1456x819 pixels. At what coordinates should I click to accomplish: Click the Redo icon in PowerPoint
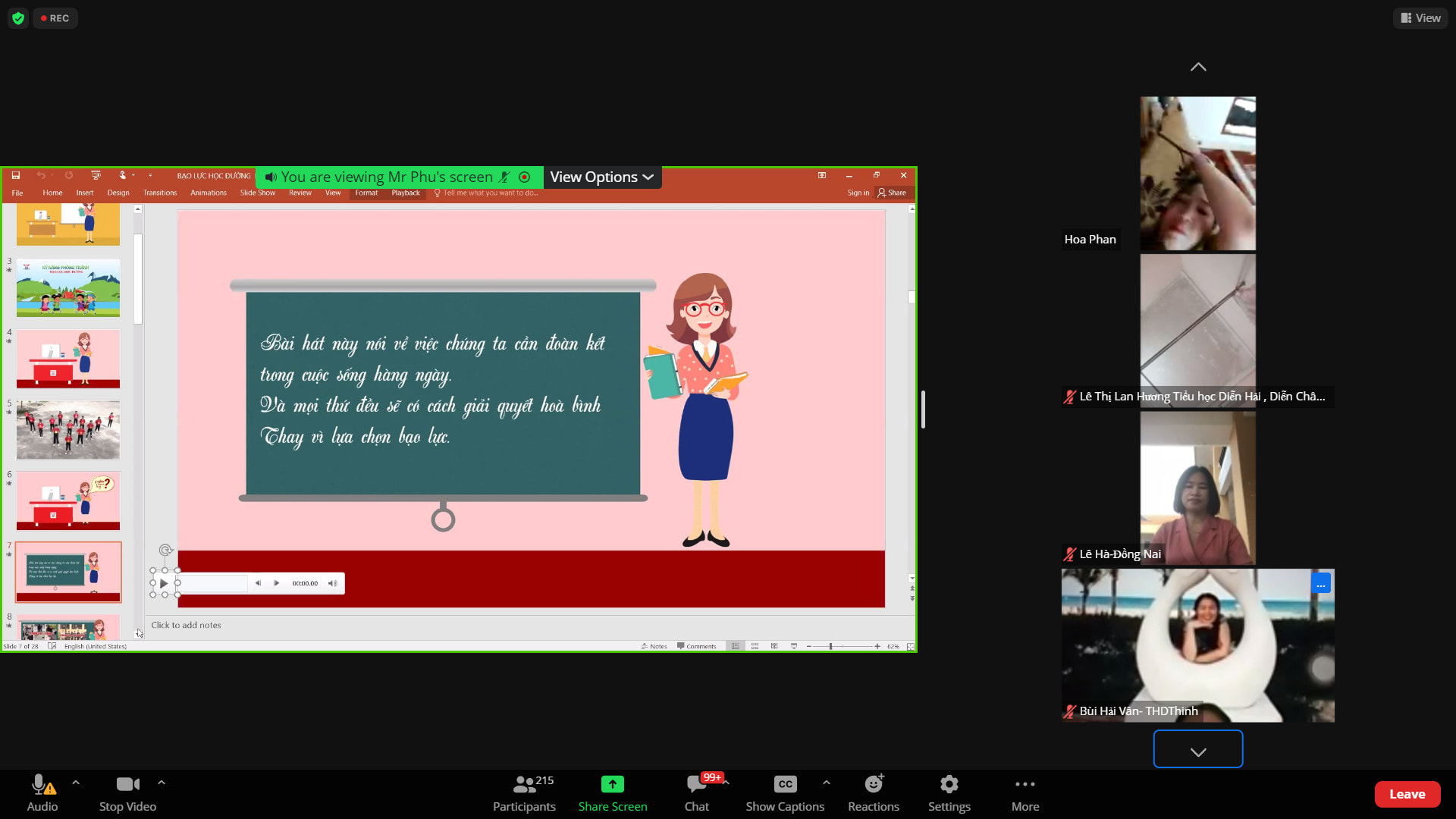68,175
